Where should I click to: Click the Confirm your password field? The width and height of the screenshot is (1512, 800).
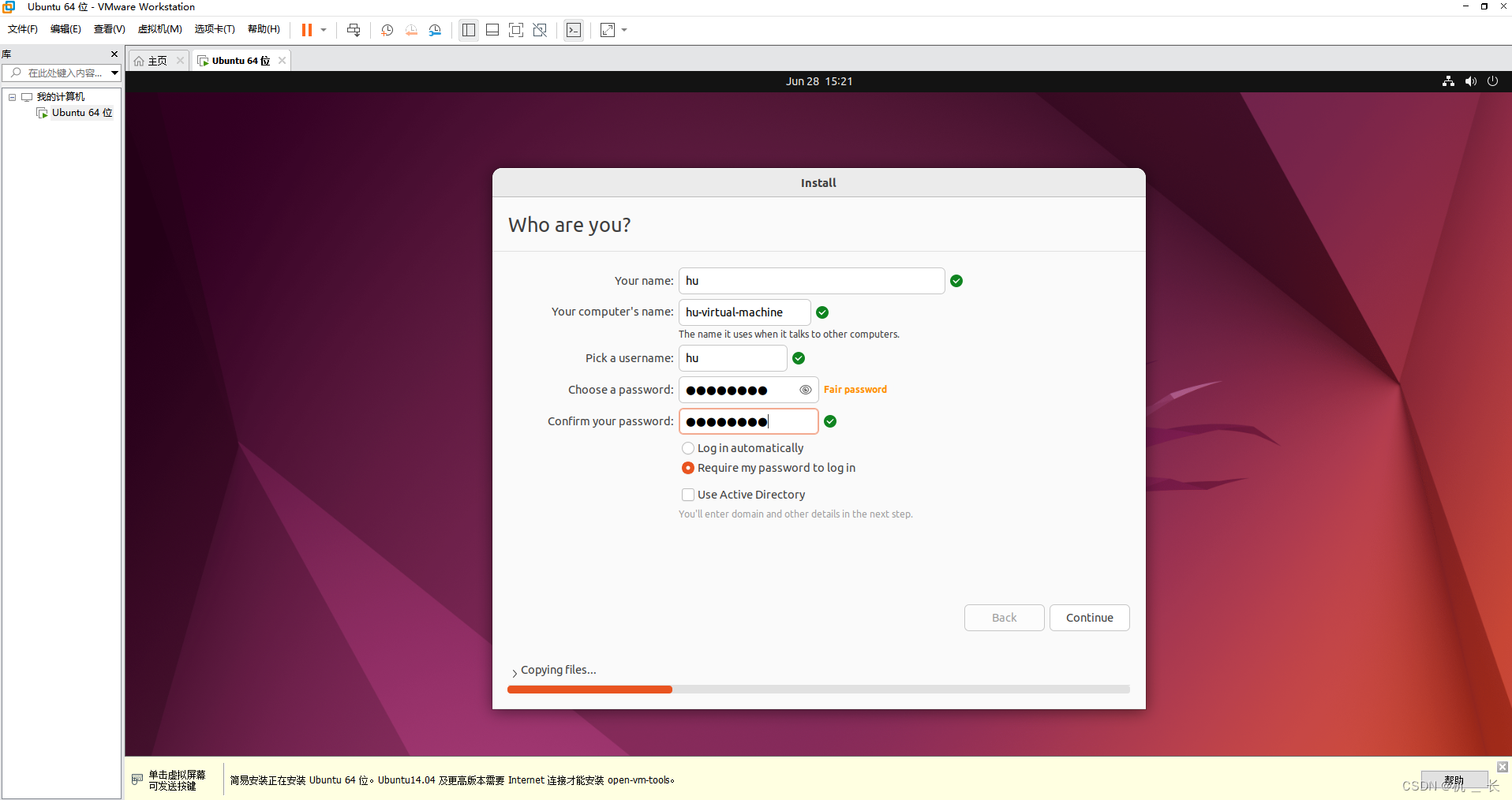749,421
